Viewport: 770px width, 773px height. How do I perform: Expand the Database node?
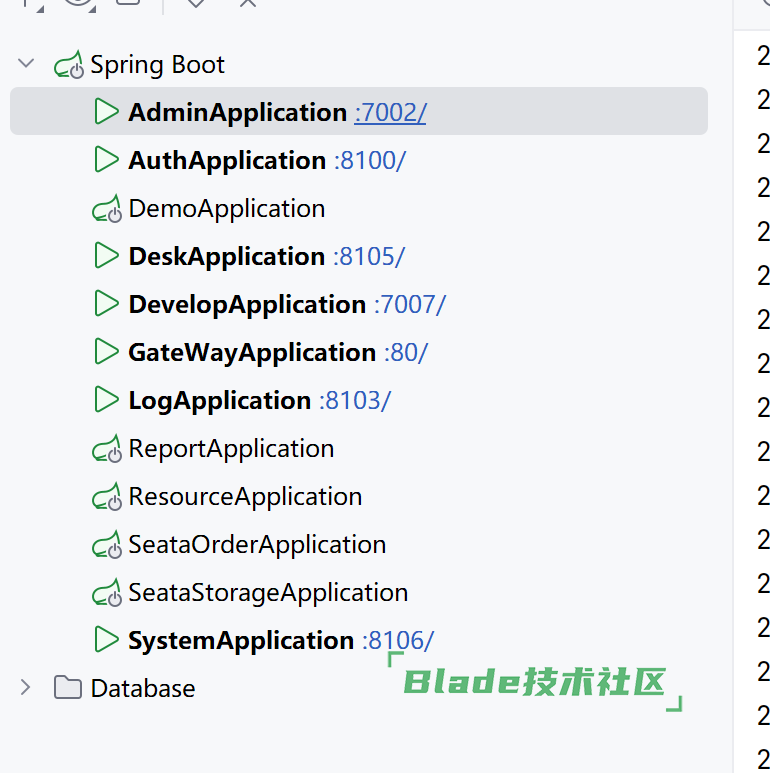[26, 688]
